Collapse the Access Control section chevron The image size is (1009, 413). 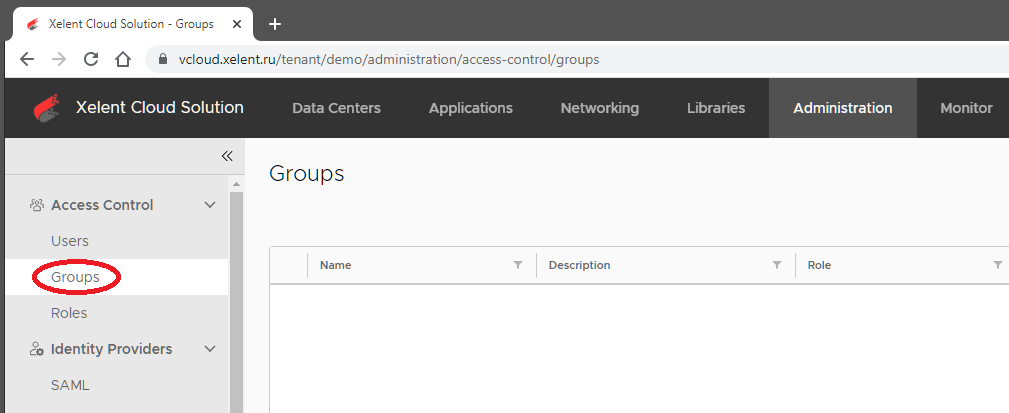210,205
